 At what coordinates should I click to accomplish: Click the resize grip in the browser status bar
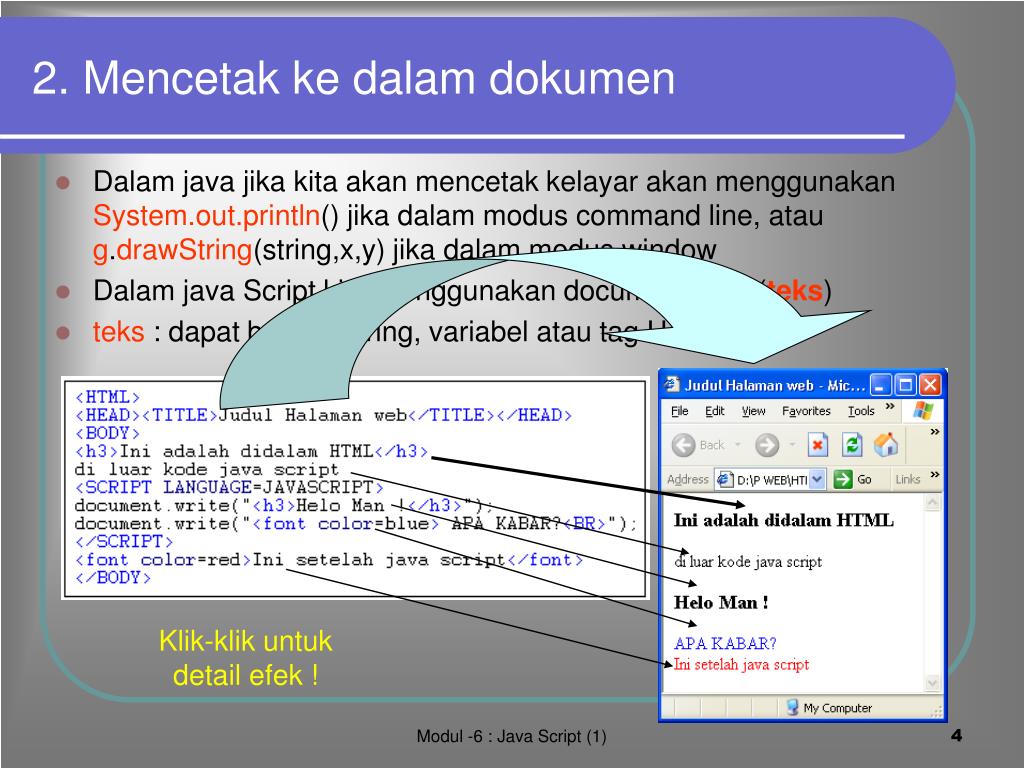click(936, 711)
